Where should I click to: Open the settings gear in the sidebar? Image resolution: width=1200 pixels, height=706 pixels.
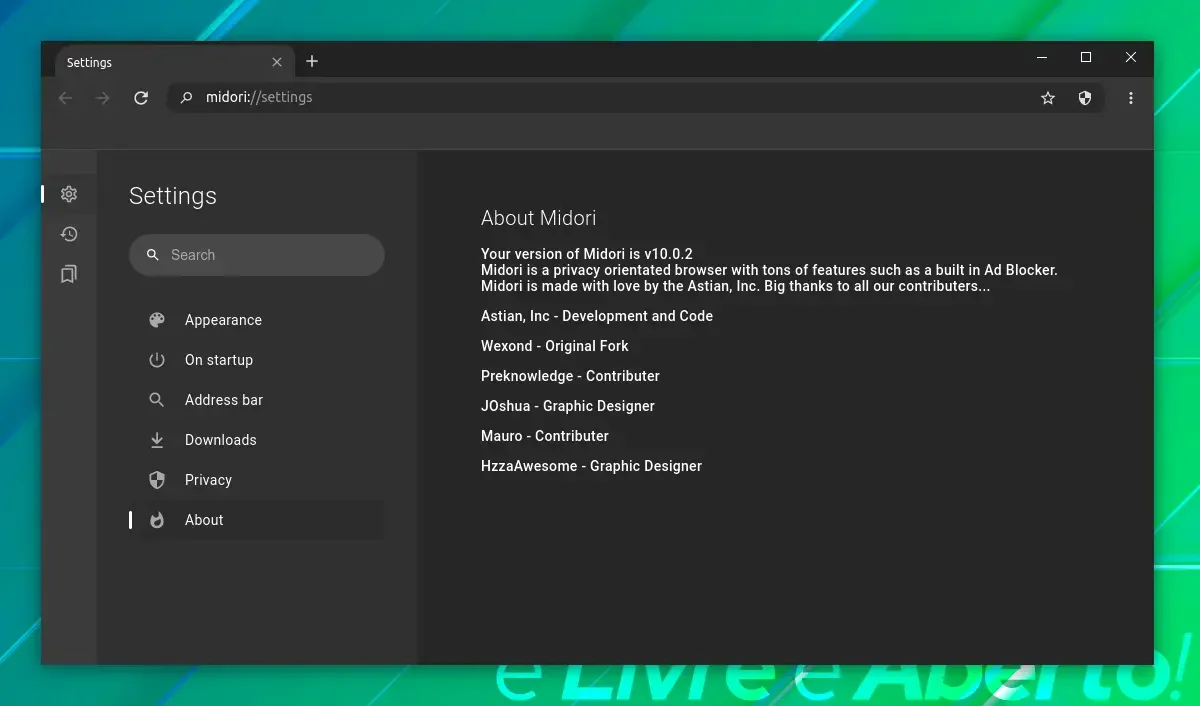click(69, 194)
